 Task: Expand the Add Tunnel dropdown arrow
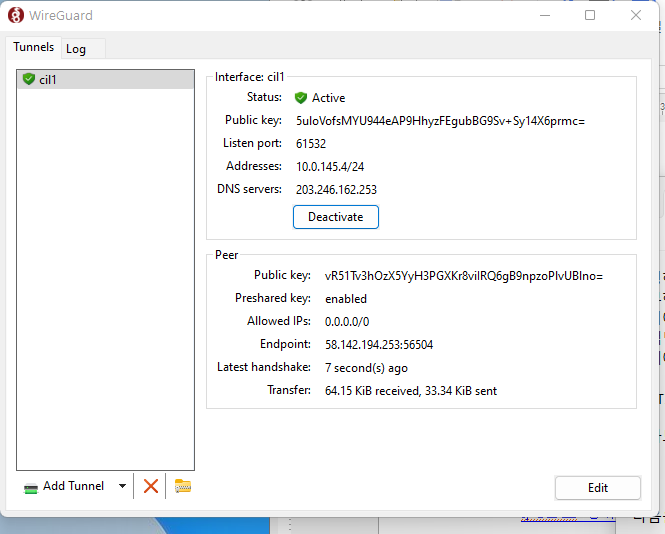tap(123, 486)
